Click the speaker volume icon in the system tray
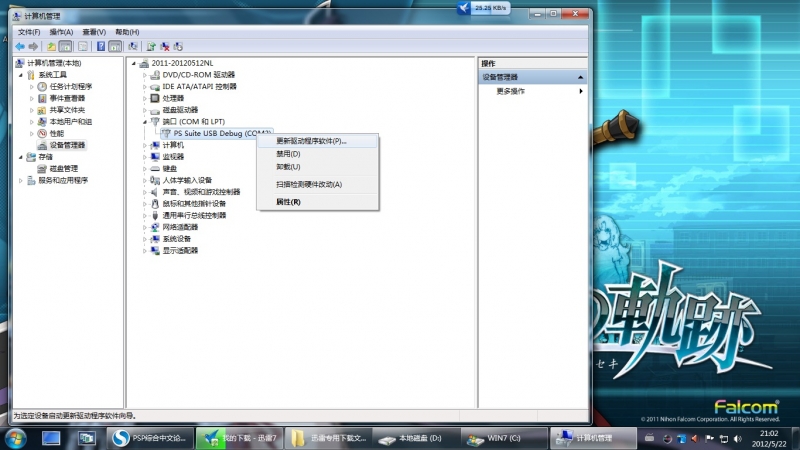 click(x=737, y=439)
